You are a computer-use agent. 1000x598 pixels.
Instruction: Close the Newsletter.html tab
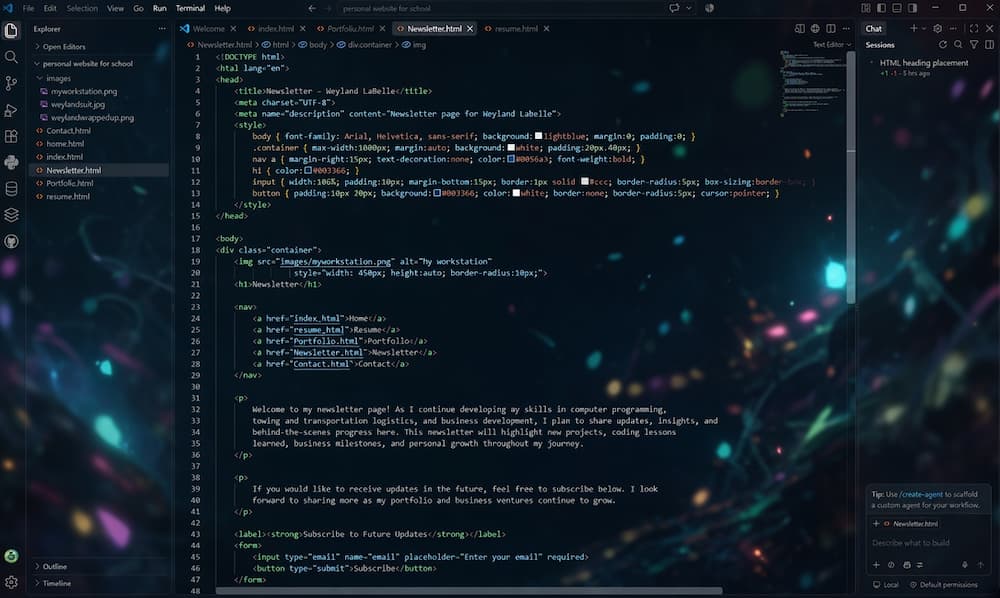point(470,29)
